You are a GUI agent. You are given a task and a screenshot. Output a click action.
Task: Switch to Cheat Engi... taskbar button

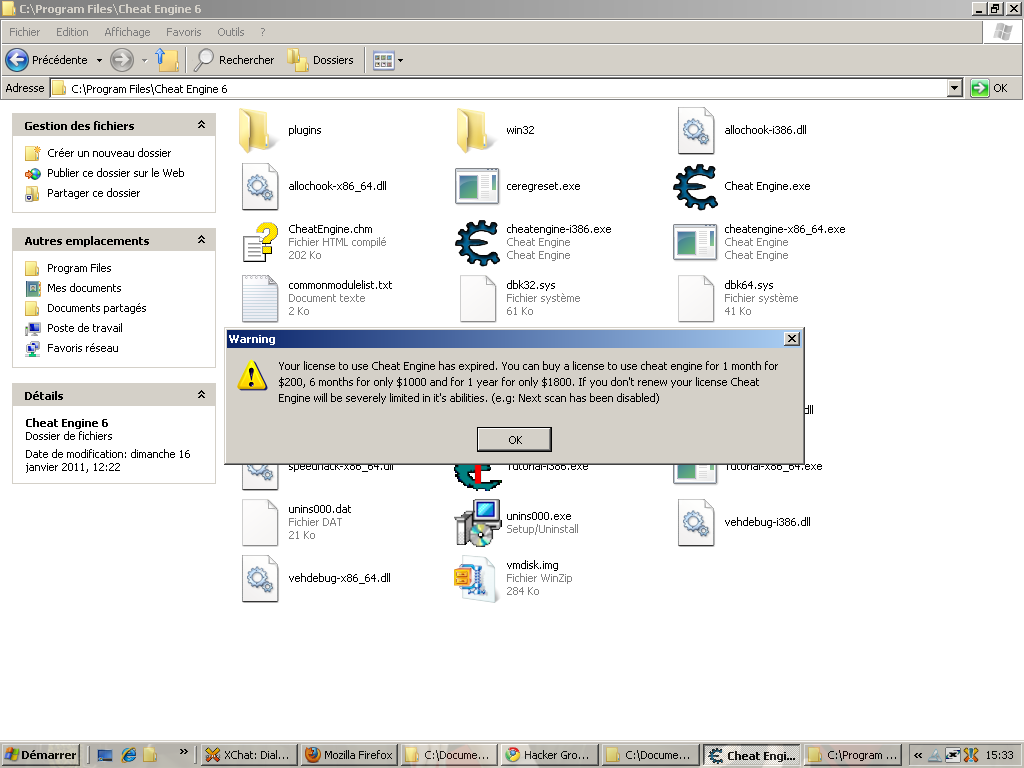tap(751, 755)
